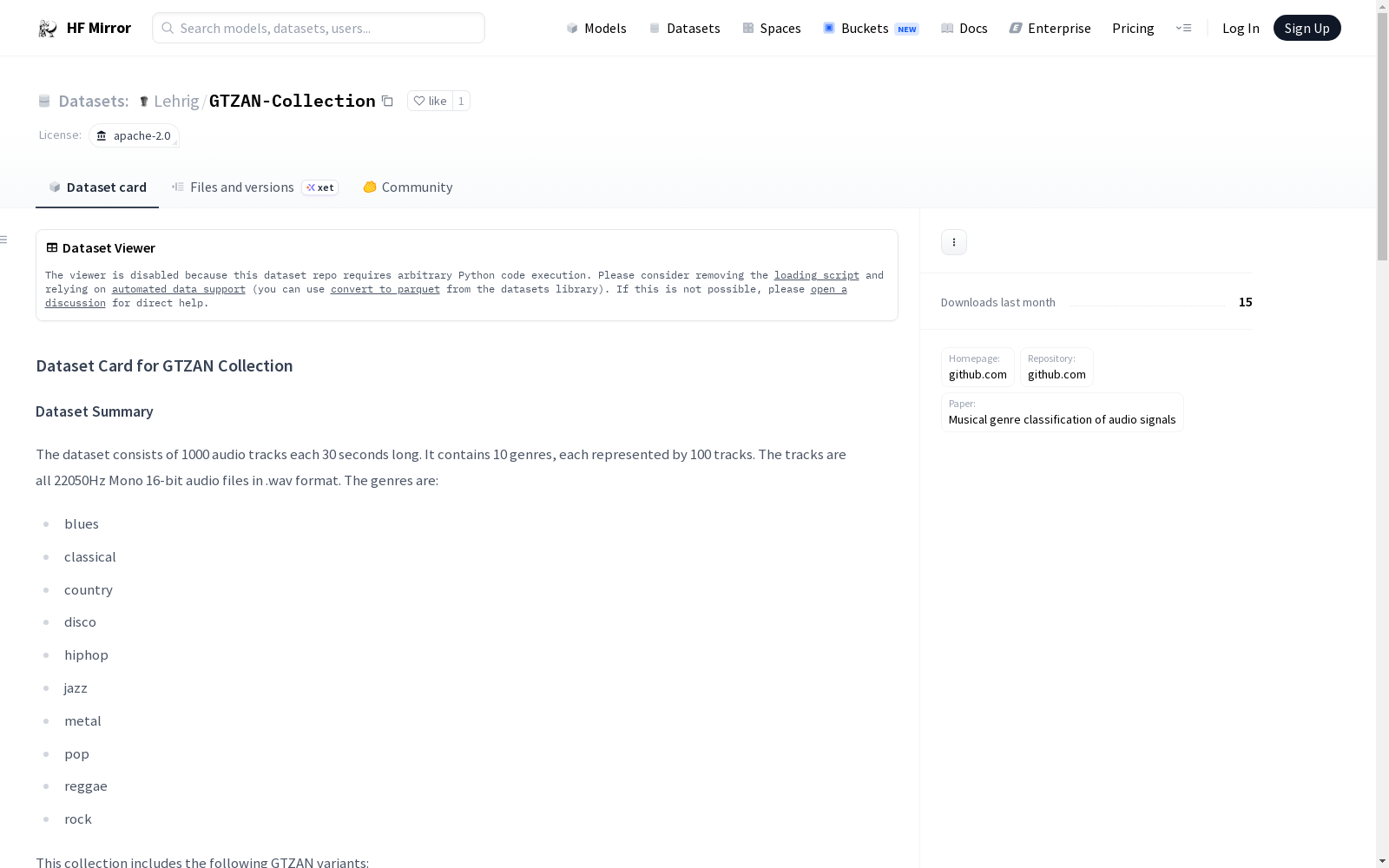Open the Community tab
The width and height of the screenshot is (1389, 868).
[408, 187]
